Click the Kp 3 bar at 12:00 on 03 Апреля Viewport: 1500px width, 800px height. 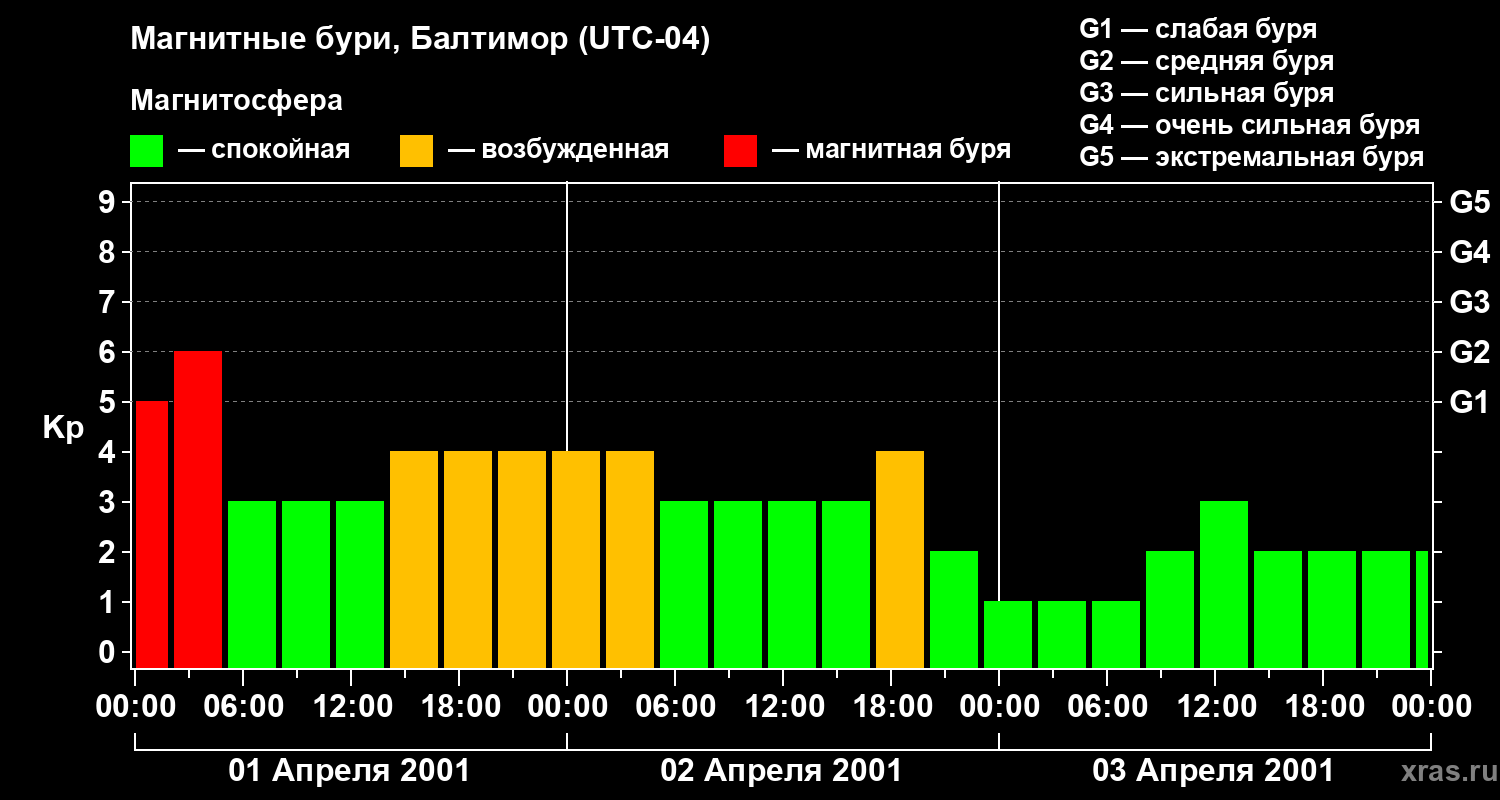coord(1224,585)
